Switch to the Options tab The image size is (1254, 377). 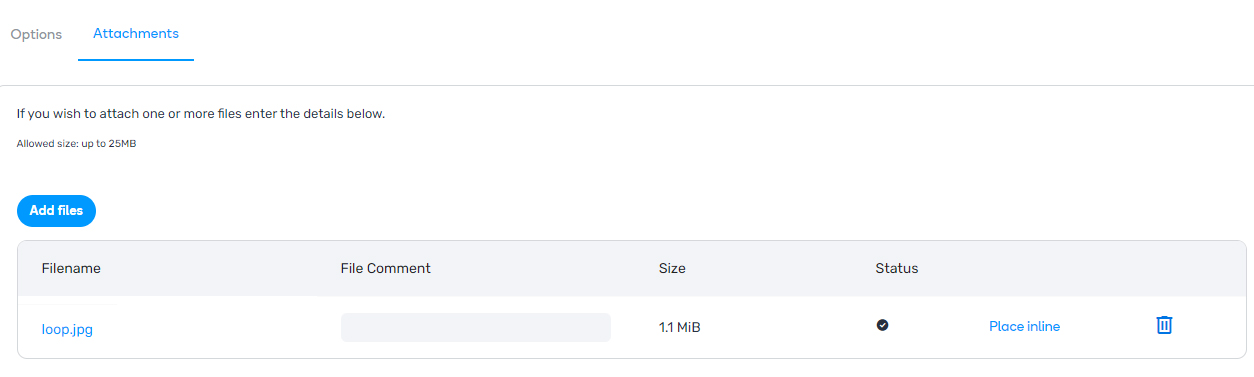[x=36, y=34]
